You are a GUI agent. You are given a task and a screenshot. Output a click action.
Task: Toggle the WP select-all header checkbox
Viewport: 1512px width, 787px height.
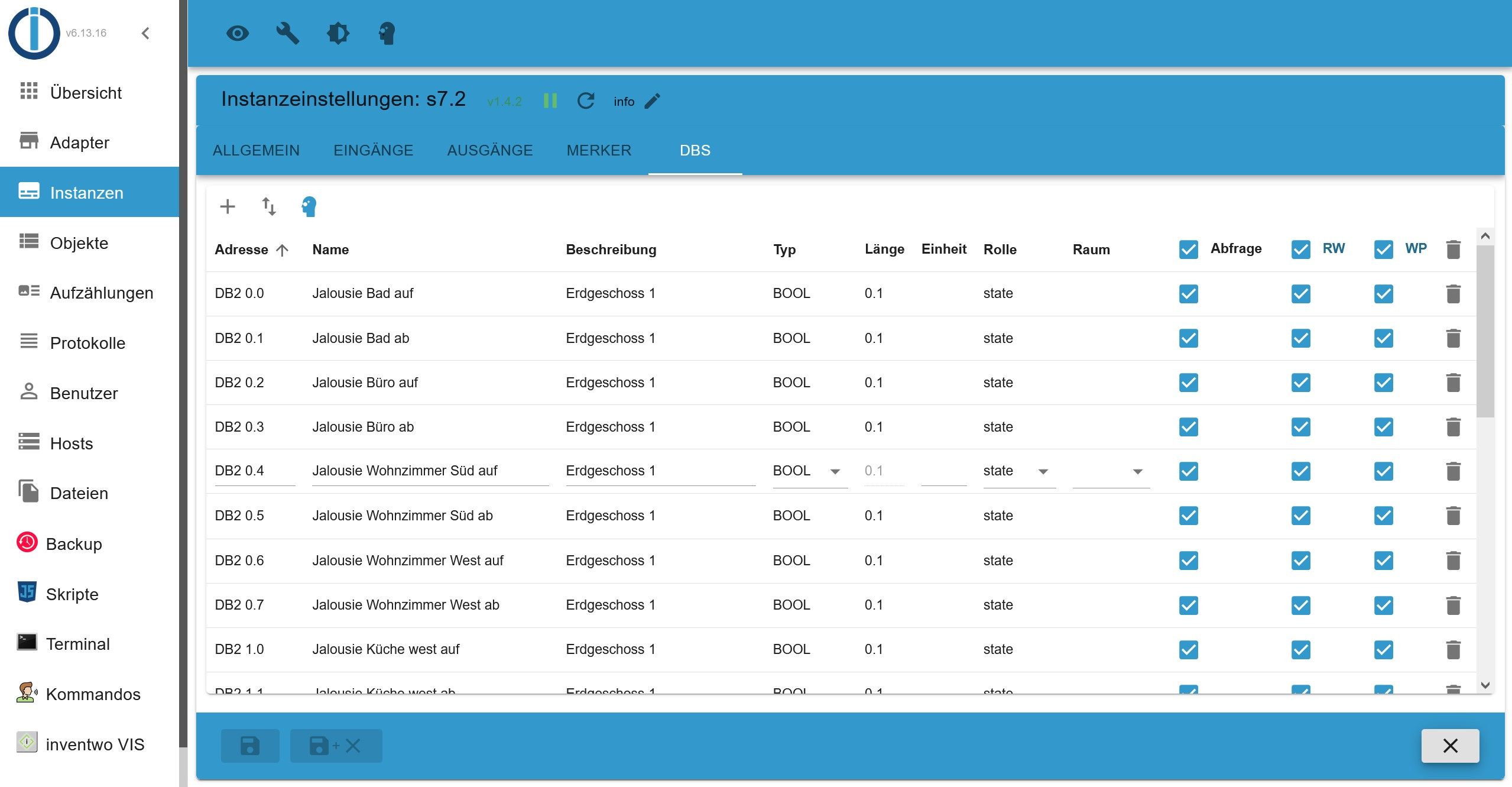pyautogui.click(x=1383, y=249)
